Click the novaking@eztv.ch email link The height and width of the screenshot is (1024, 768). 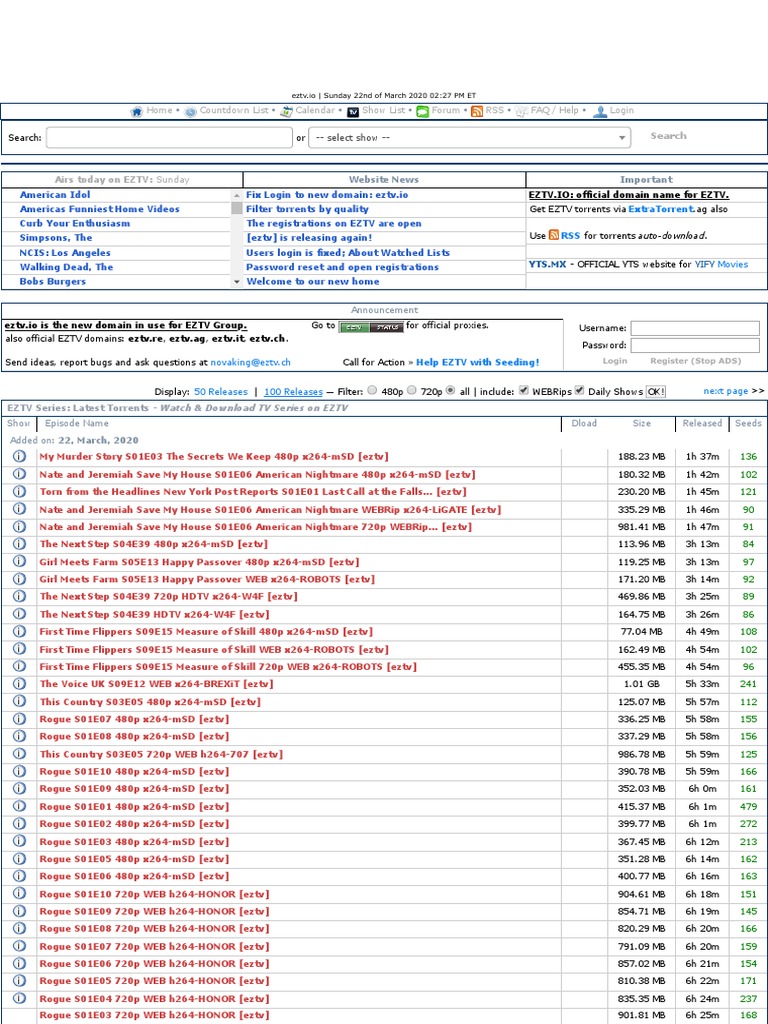tap(250, 362)
